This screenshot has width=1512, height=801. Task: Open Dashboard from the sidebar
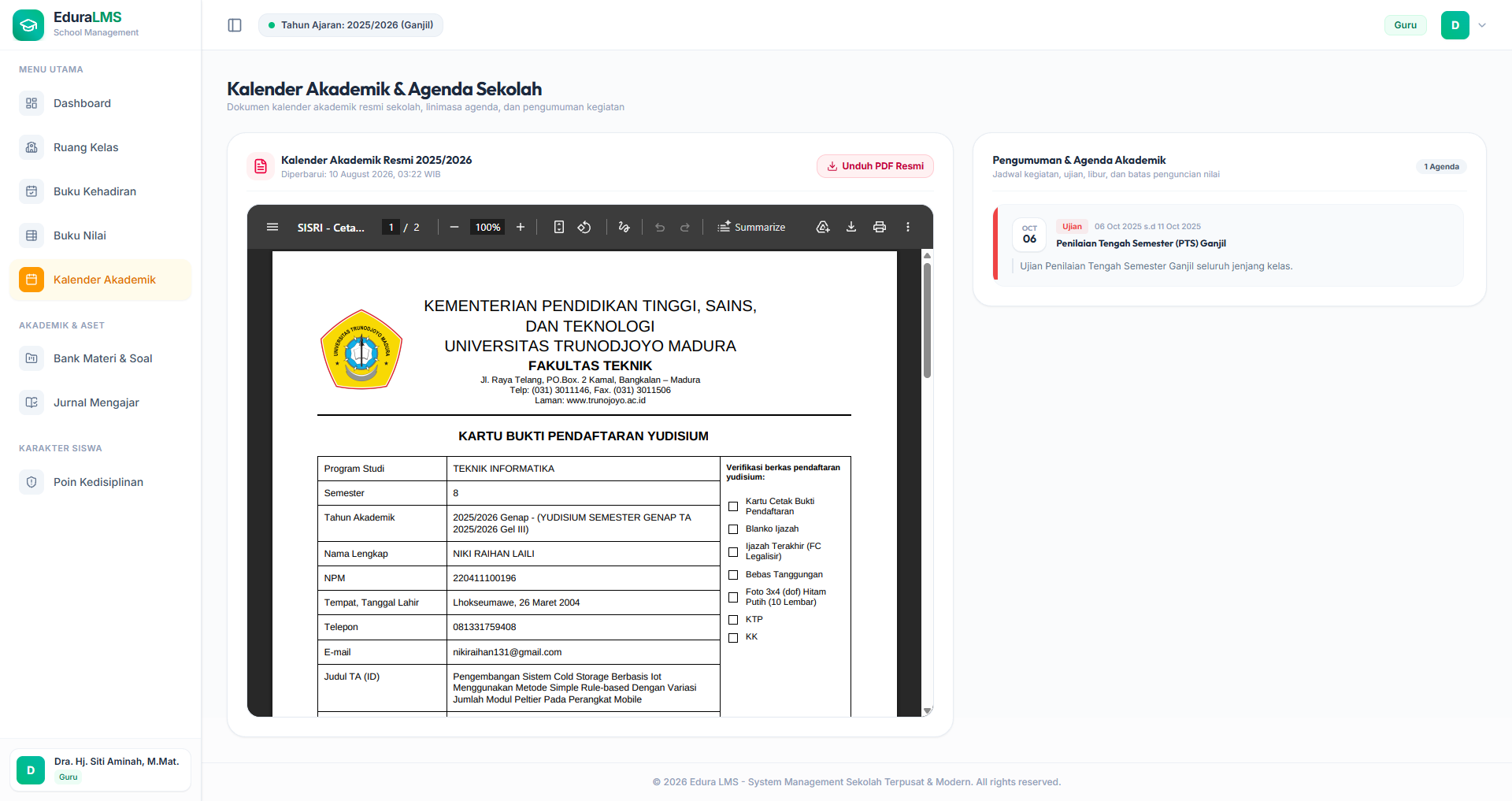coord(101,103)
